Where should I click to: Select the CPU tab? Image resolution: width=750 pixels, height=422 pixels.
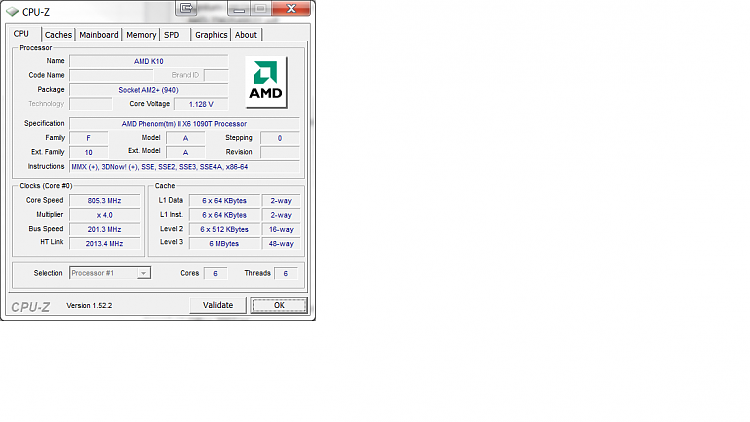click(22, 33)
